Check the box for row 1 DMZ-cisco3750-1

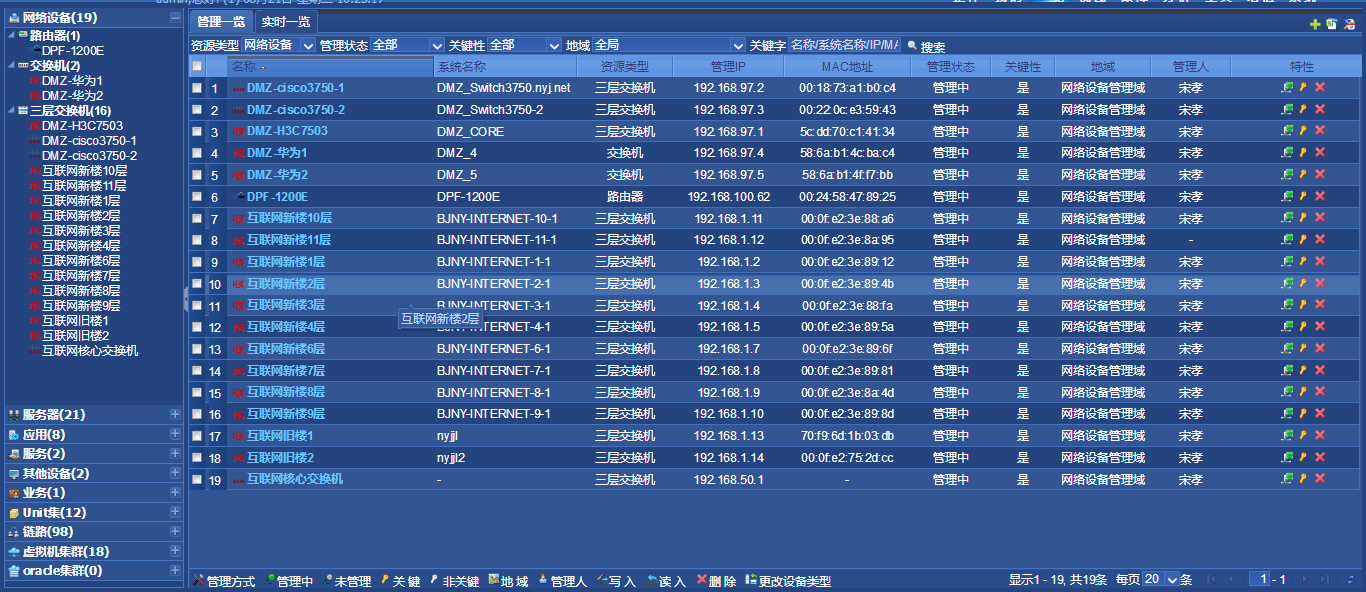(x=197, y=88)
